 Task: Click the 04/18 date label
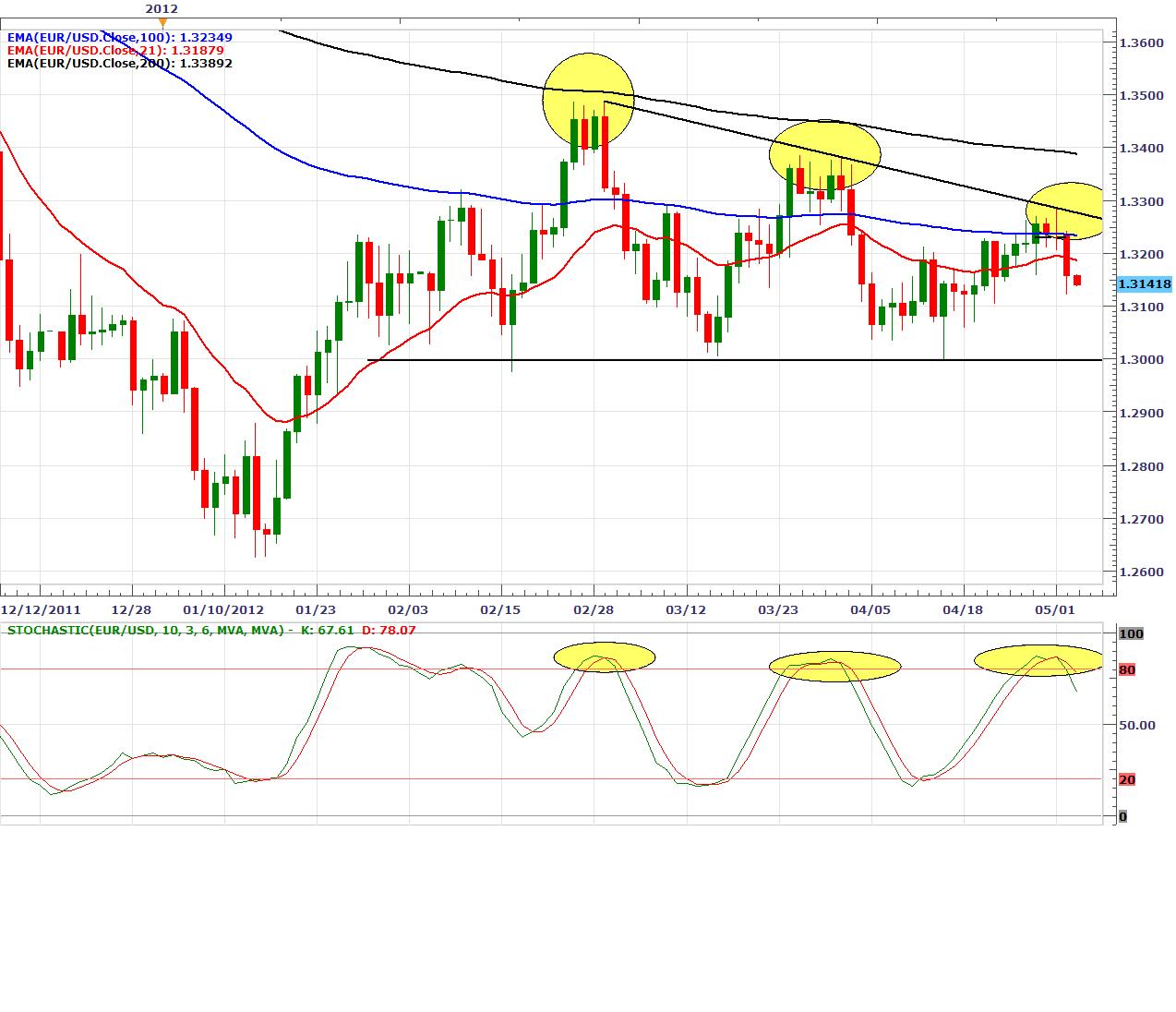[x=963, y=609]
